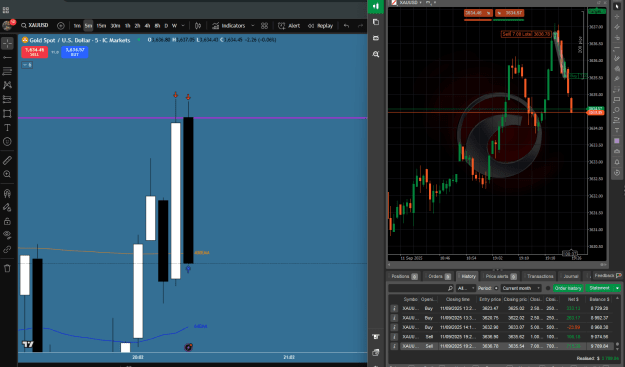Open the emoji icons tool

7,141
